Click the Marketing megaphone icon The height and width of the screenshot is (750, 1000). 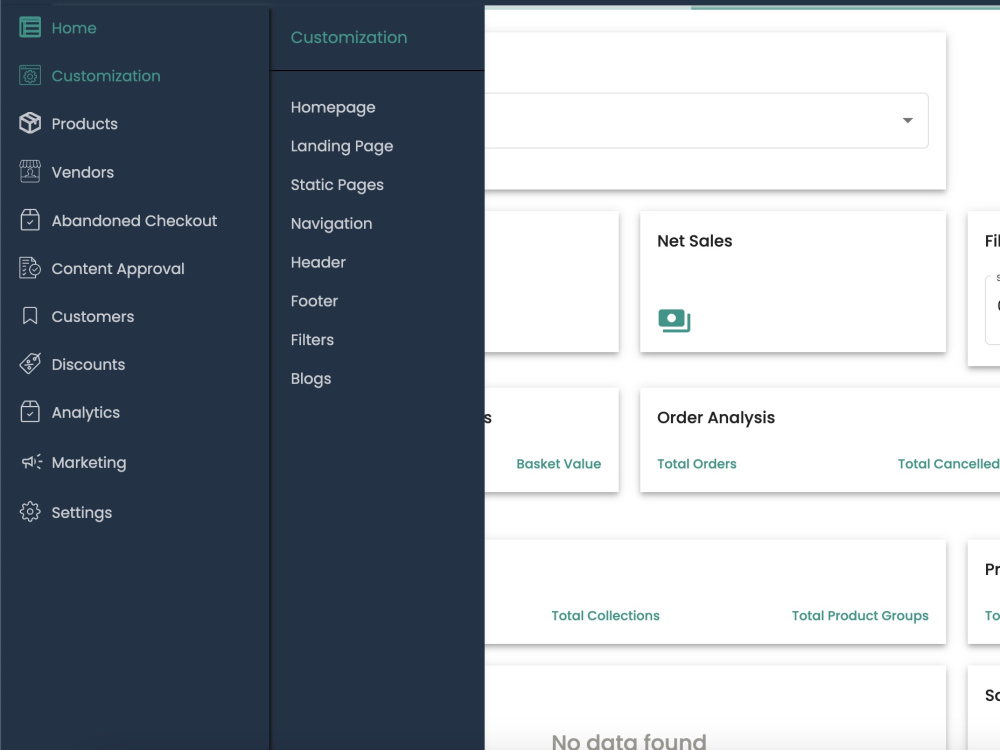(x=31, y=462)
